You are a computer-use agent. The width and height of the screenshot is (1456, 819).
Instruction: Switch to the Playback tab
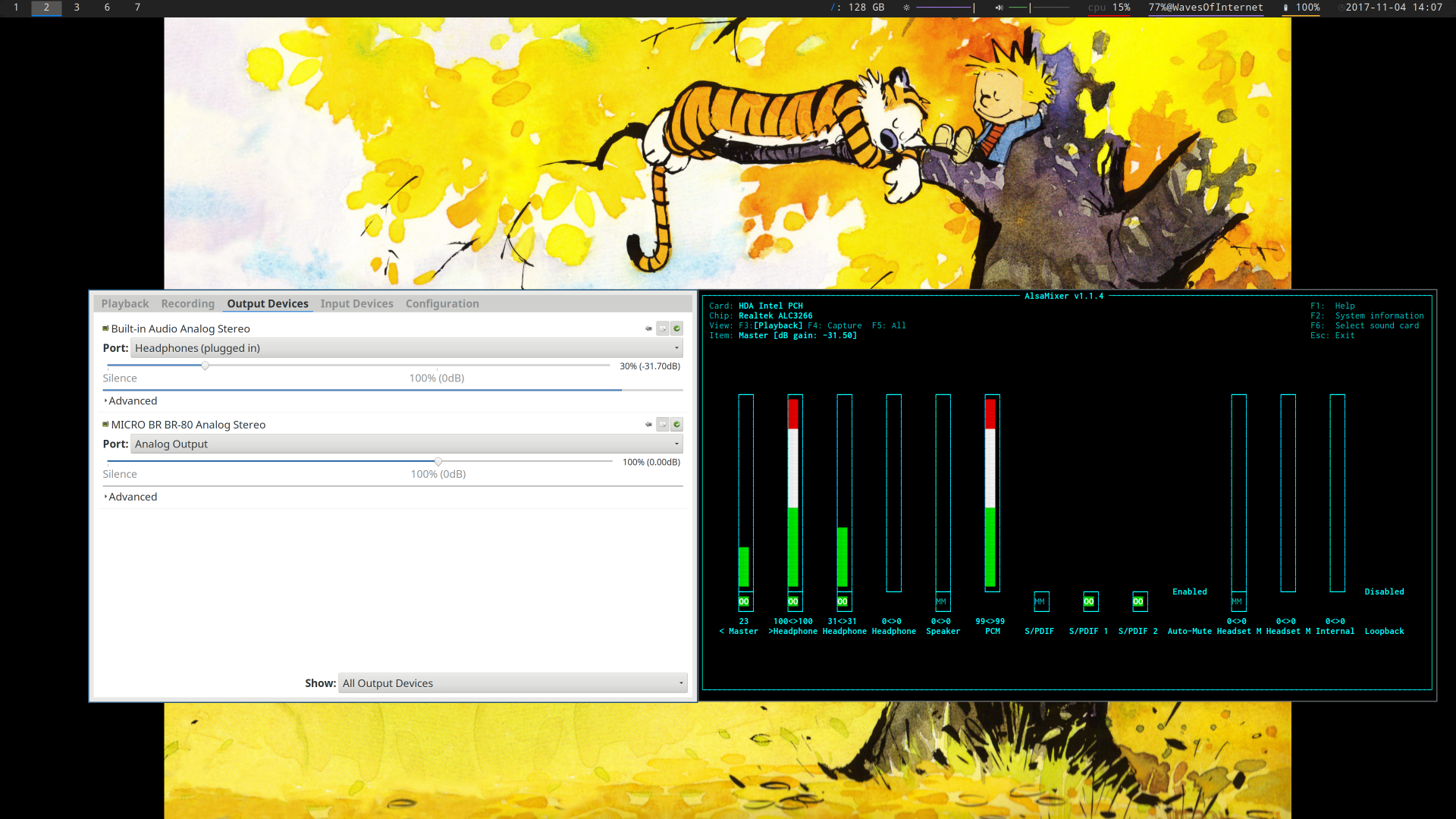125,303
